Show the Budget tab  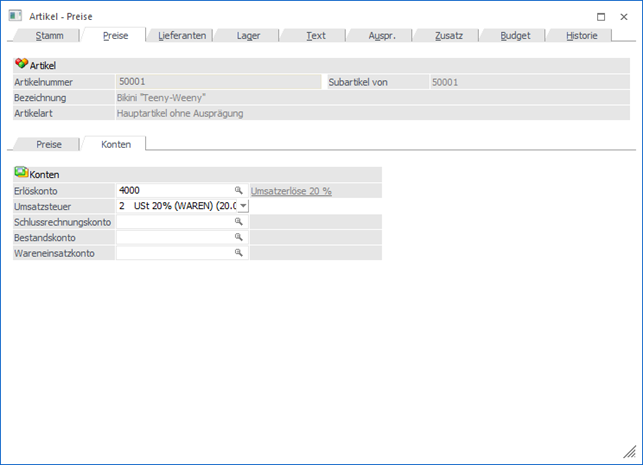515,35
